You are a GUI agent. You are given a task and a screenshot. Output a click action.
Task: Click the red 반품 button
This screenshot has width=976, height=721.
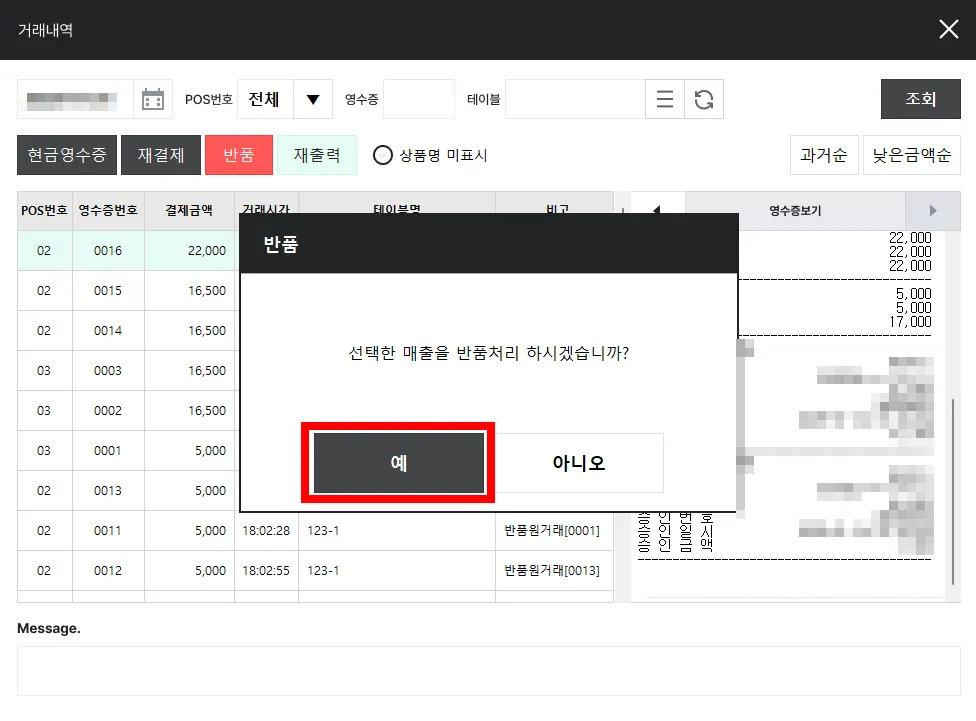(238, 155)
